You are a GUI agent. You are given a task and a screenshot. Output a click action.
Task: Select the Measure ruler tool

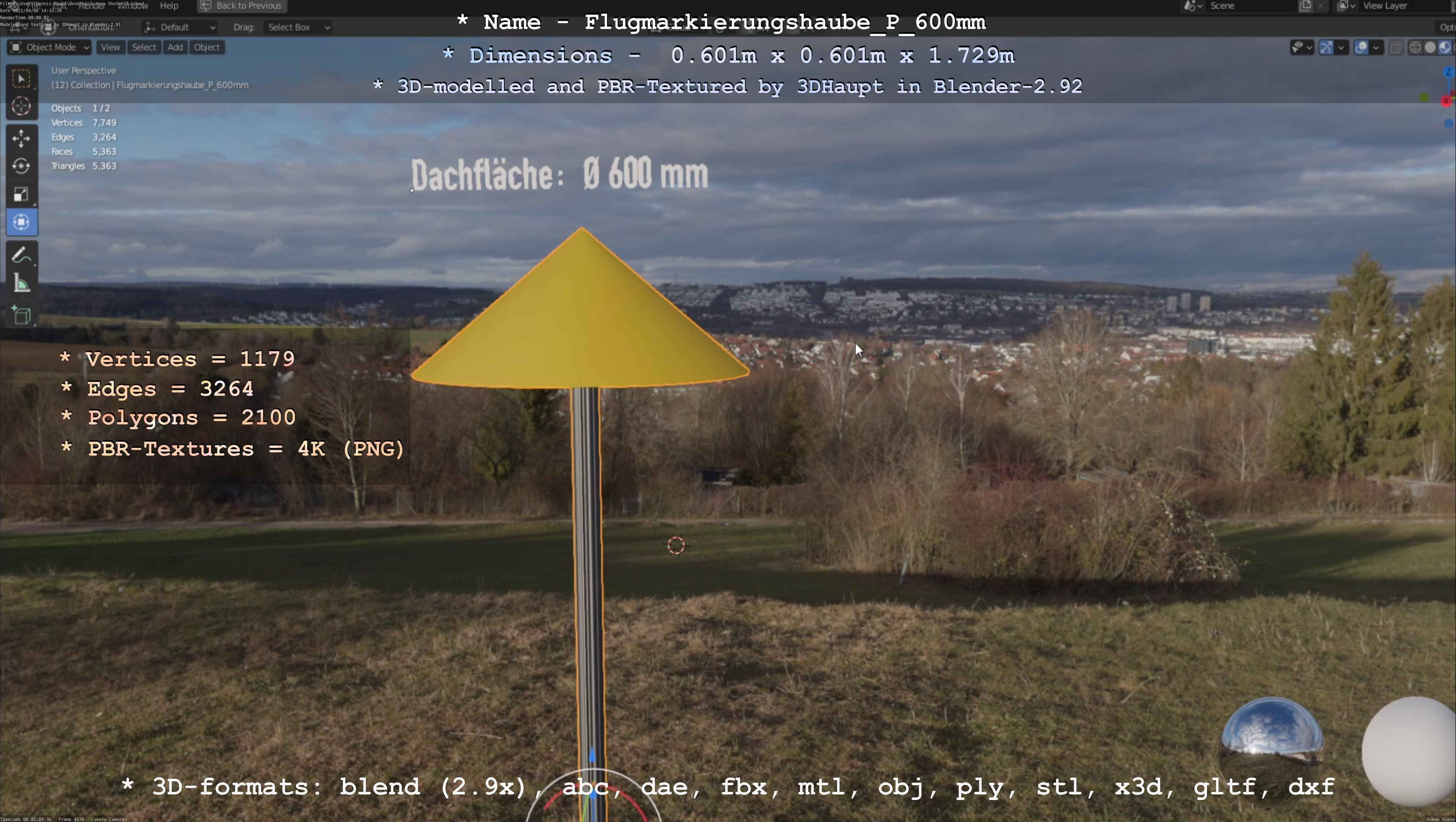21,282
